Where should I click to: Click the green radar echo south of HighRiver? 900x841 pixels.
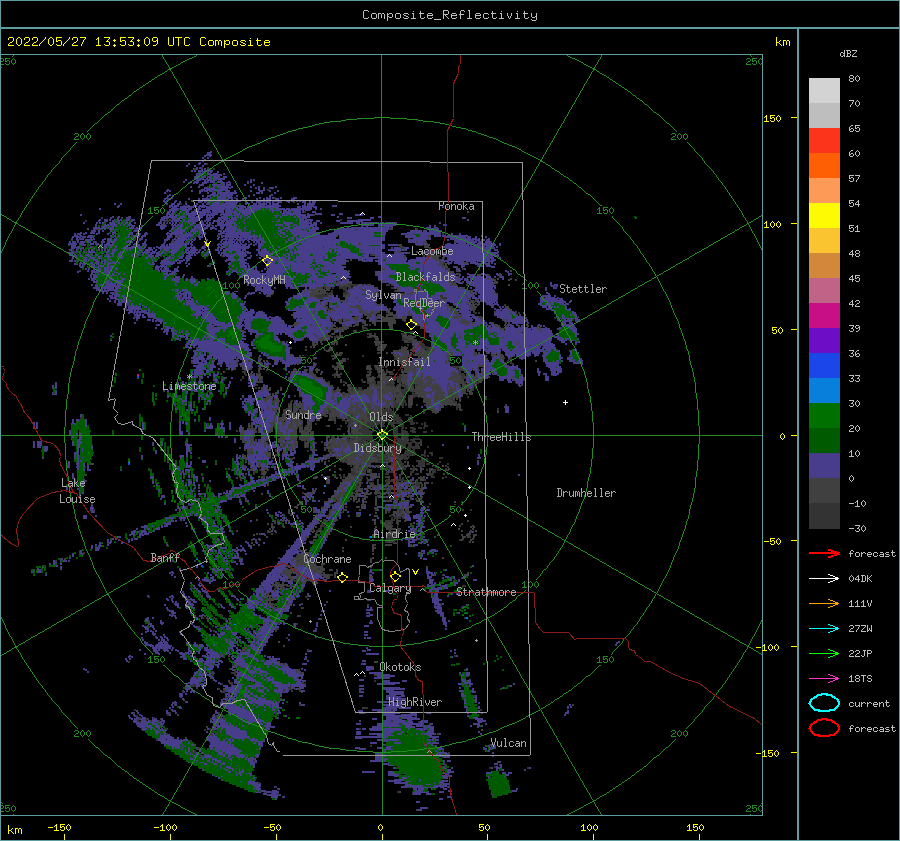[x=414, y=759]
